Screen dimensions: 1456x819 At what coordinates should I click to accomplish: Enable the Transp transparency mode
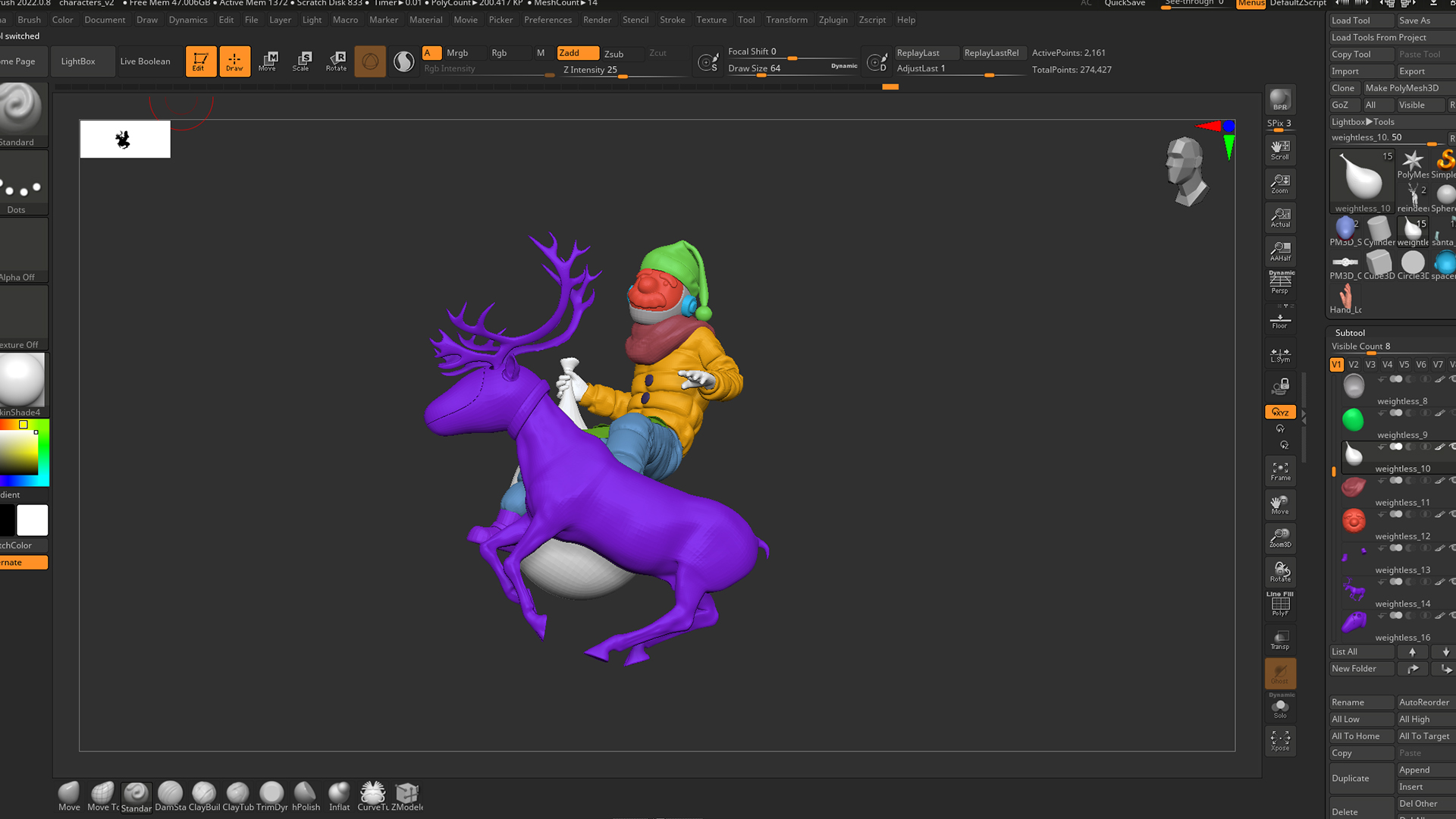point(1280,640)
